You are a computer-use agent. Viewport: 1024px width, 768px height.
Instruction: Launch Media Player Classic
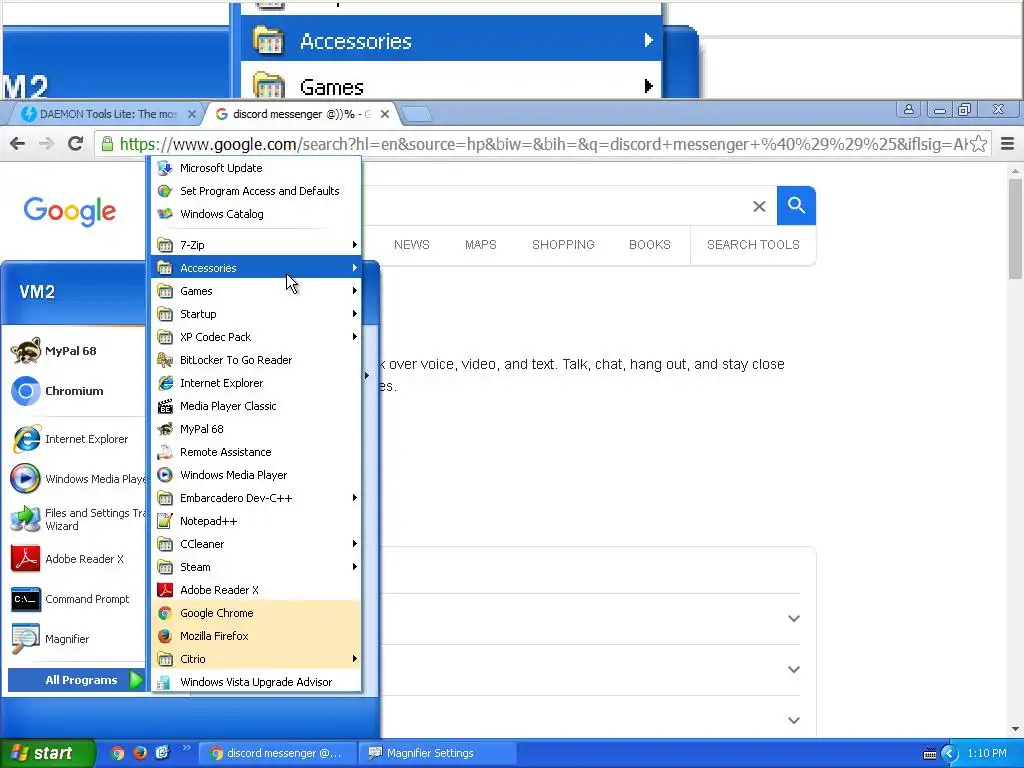coord(256,406)
